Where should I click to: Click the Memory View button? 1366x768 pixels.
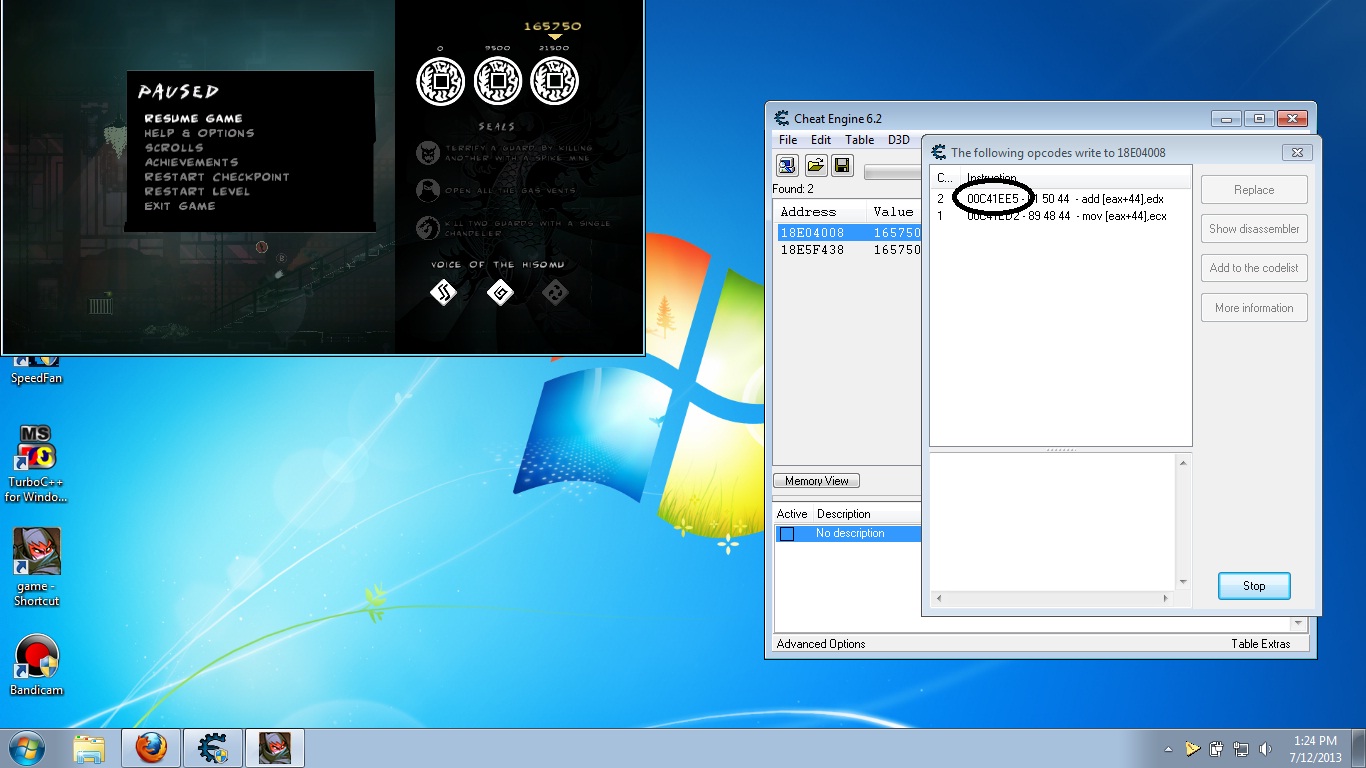[816, 481]
